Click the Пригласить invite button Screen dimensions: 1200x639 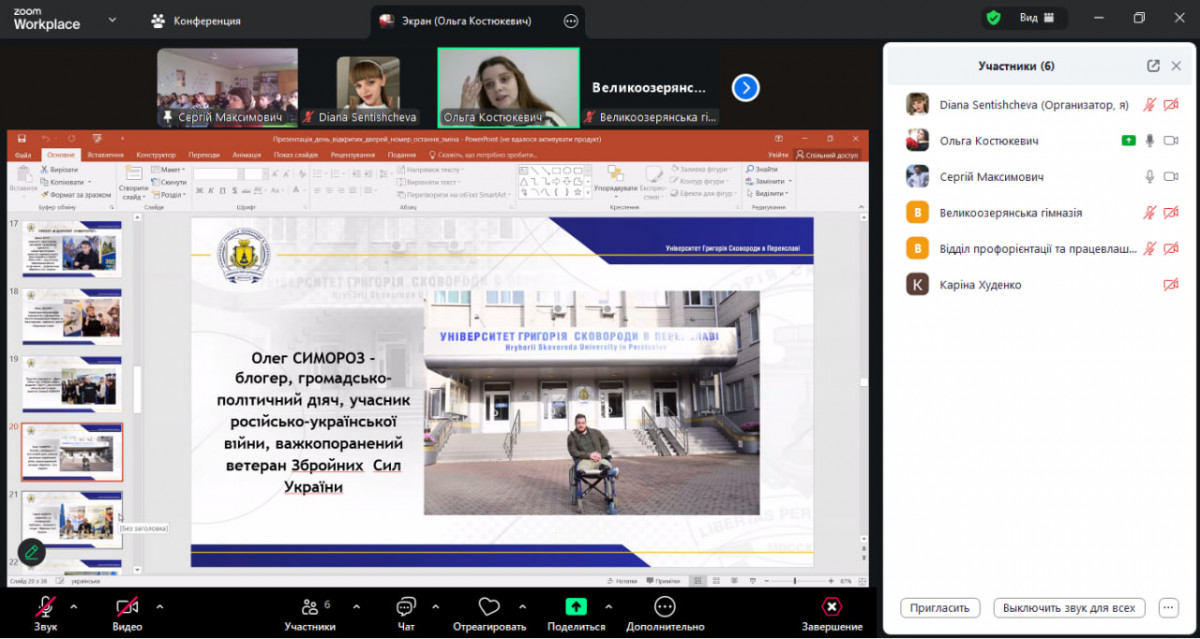pos(940,607)
